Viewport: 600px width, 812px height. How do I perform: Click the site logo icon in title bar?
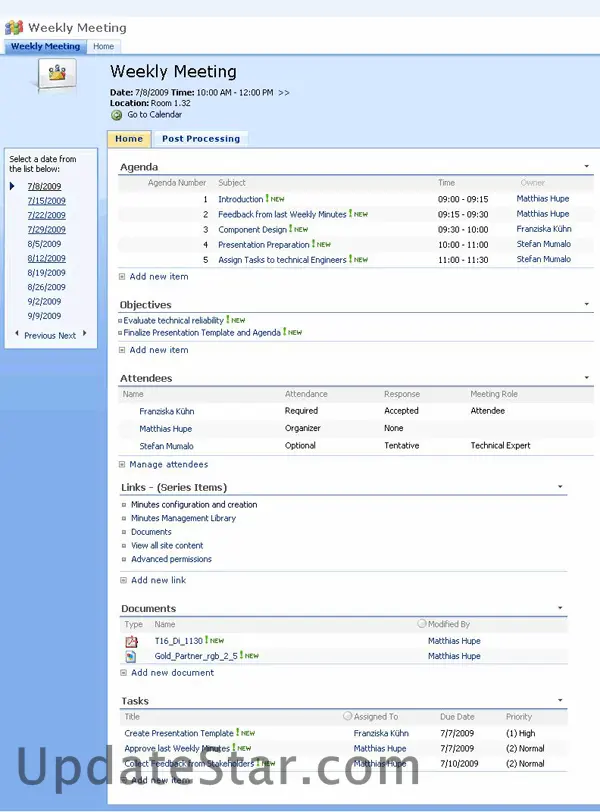[x=14, y=27]
